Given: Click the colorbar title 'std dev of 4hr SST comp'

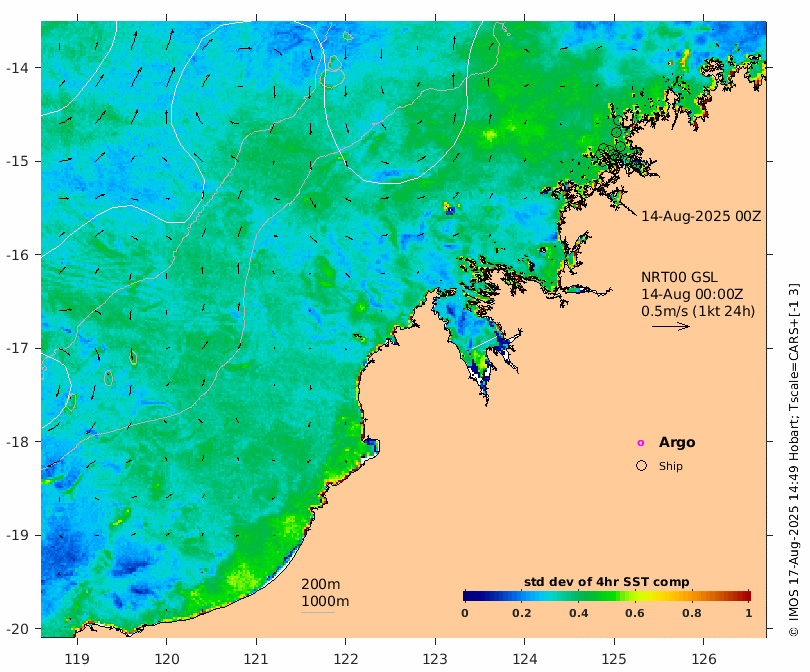Looking at the screenshot, I should point(606,582).
